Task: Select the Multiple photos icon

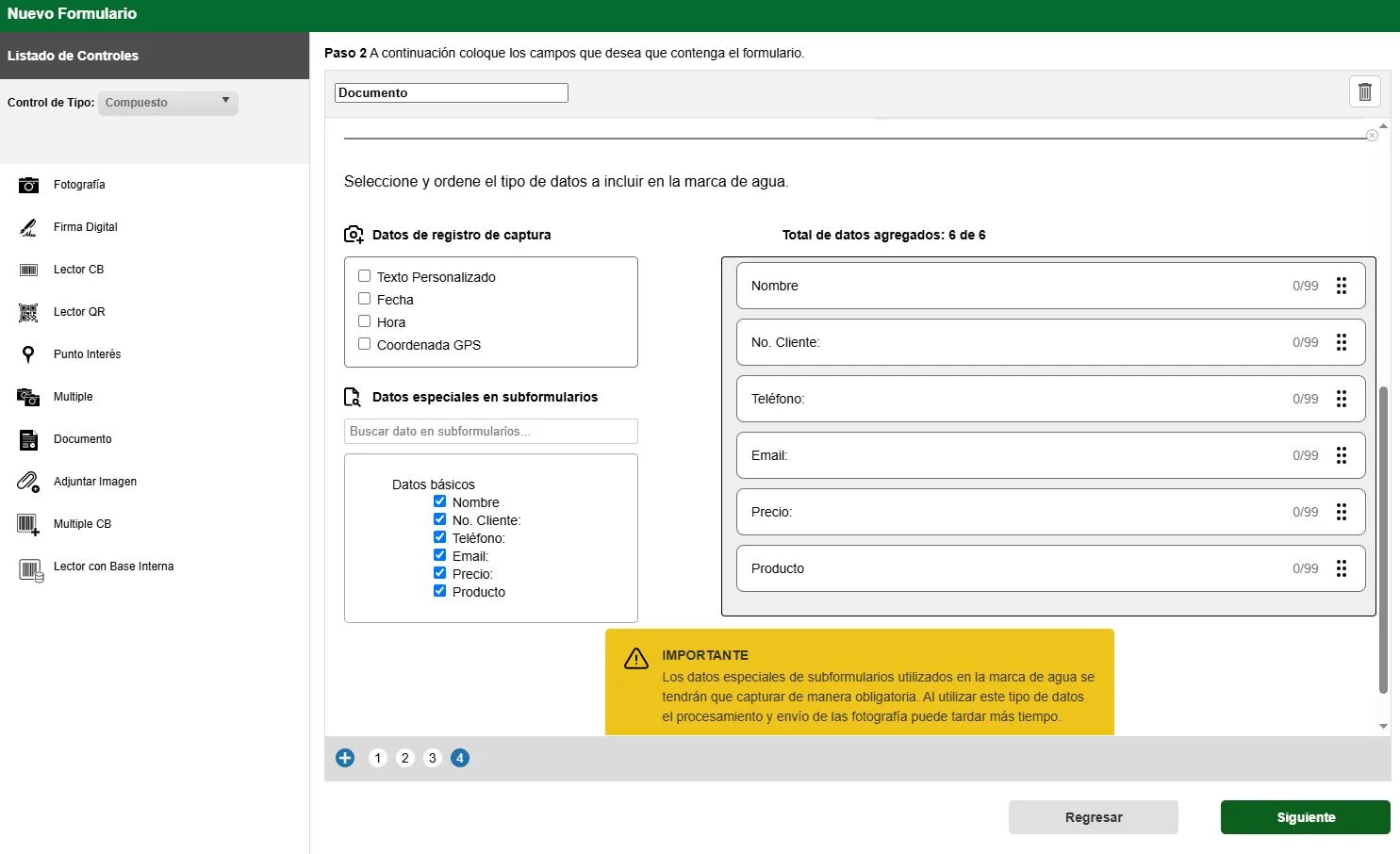Action: click(x=28, y=397)
